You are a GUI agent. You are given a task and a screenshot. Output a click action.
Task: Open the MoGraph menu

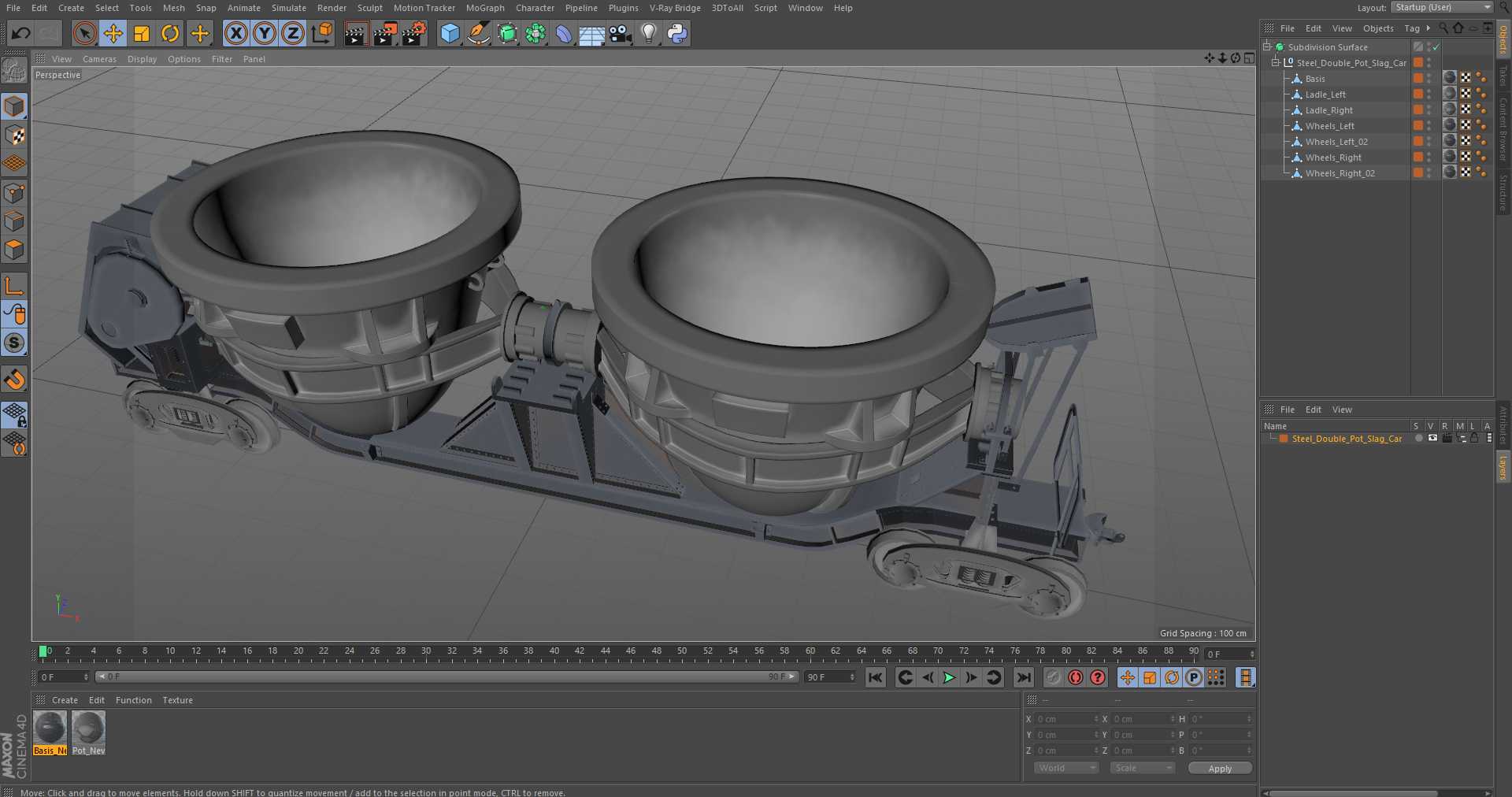coord(484,8)
